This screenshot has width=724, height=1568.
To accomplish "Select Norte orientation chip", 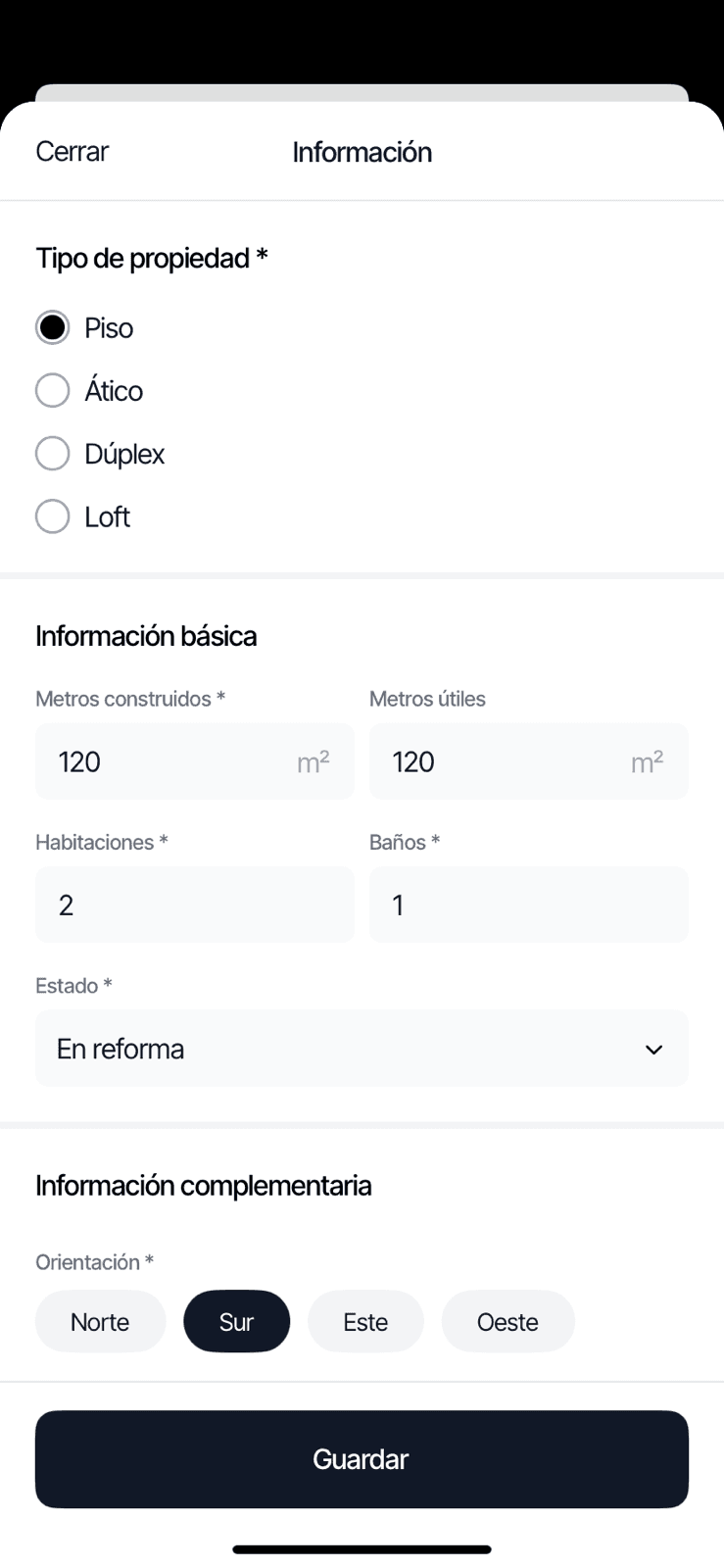I will point(100,1322).
